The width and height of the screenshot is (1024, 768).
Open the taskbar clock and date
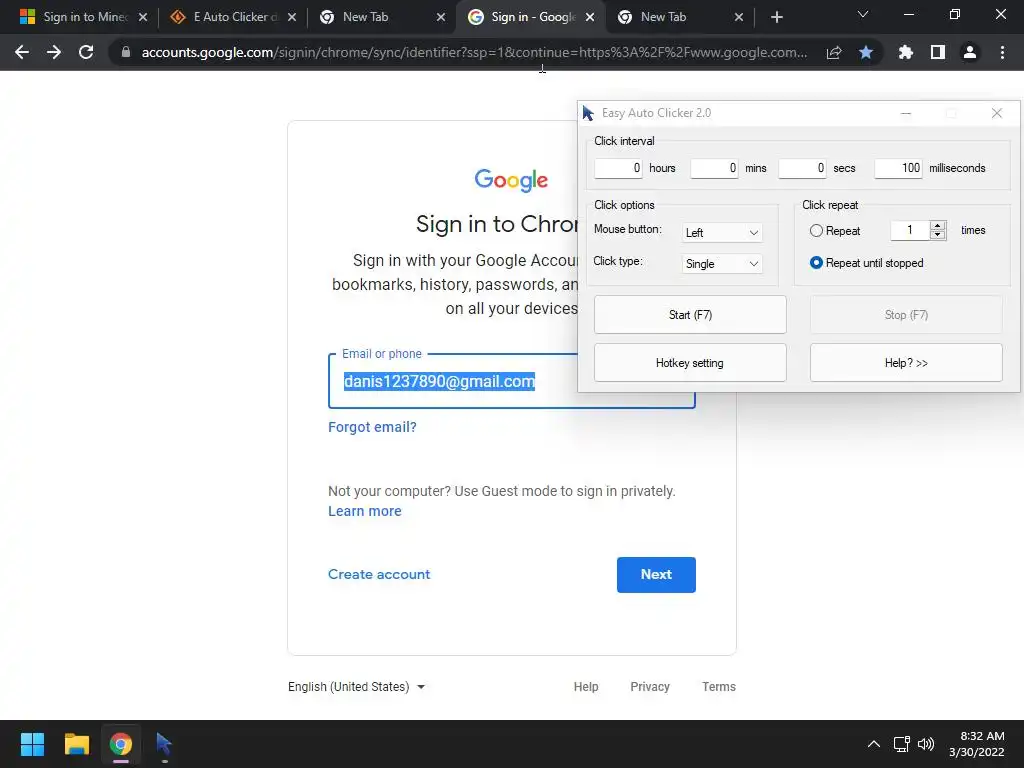coord(977,744)
